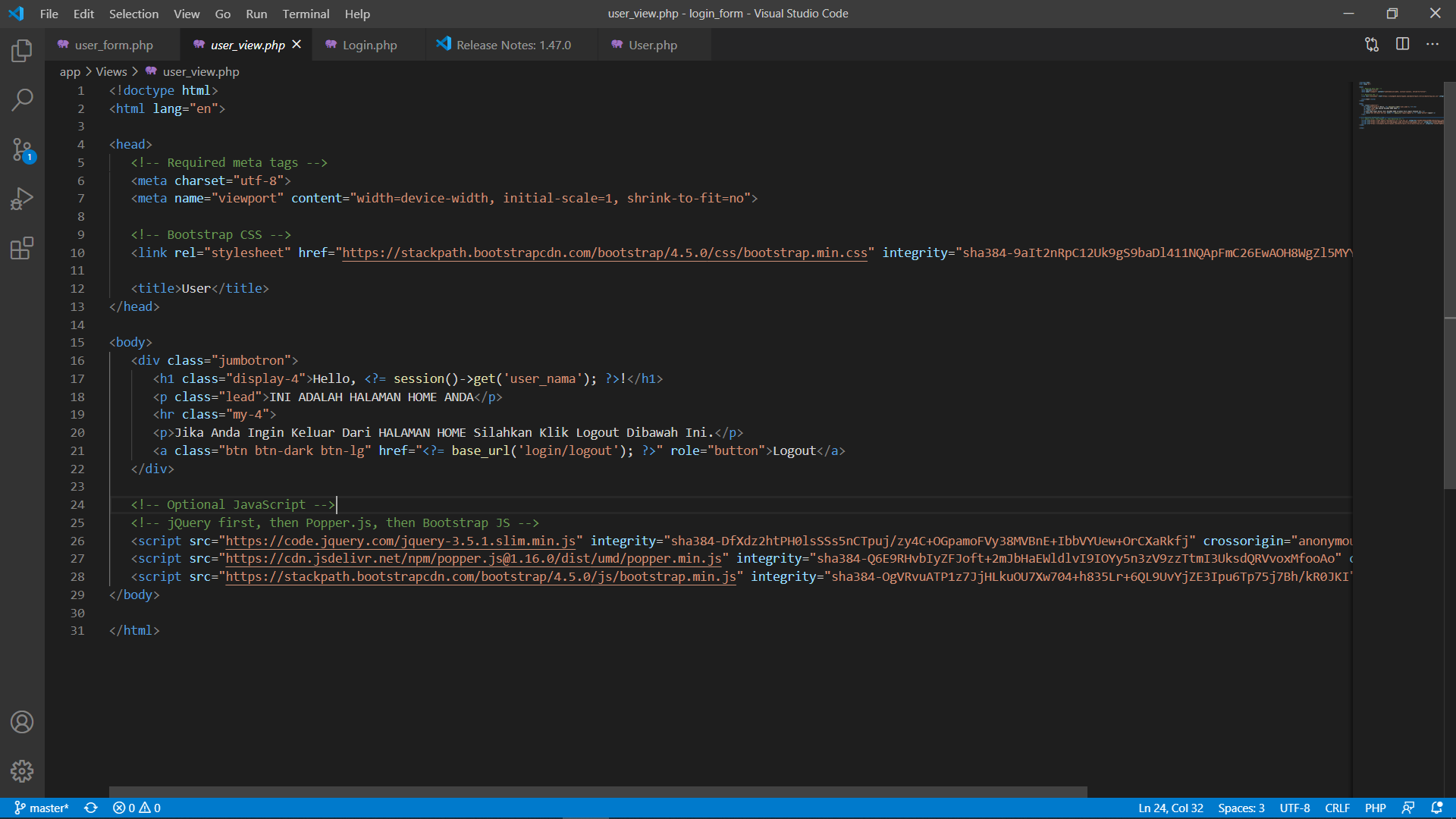Open the Go menu
Viewport: 1456px width, 819px height.
[x=223, y=14]
